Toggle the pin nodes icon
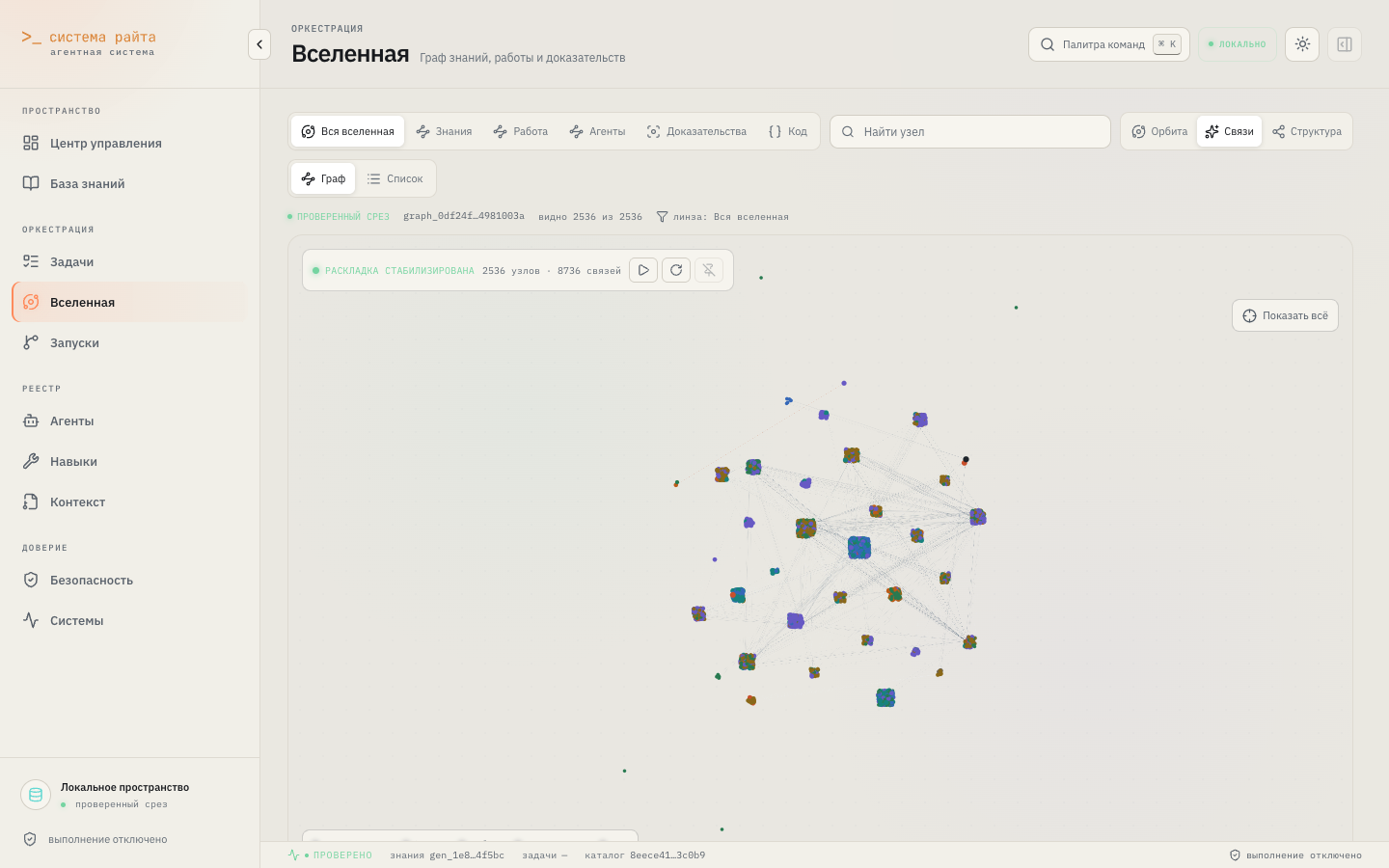Image resolution: width=1389 pixels, height=868 pixels. pos(709,270)
